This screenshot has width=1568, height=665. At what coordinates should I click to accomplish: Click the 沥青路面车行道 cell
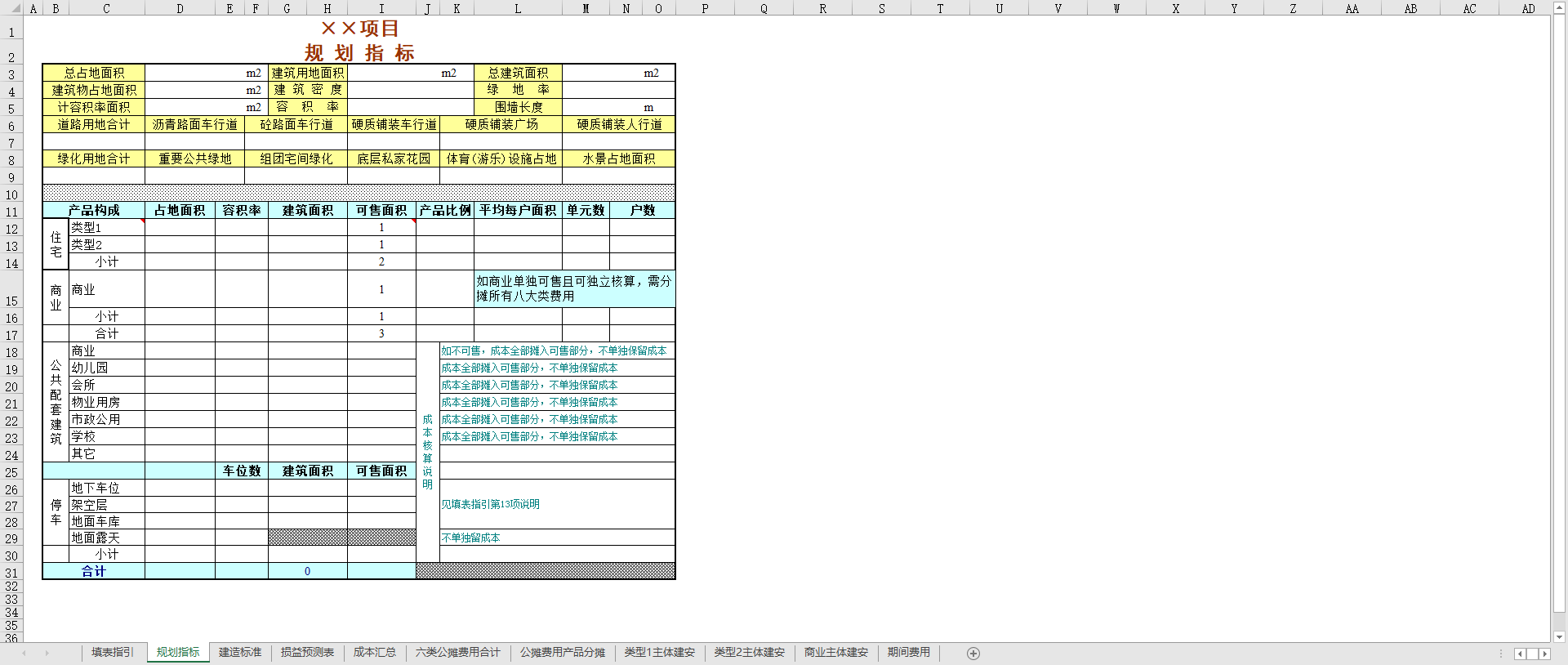click(x=194, y=124)
